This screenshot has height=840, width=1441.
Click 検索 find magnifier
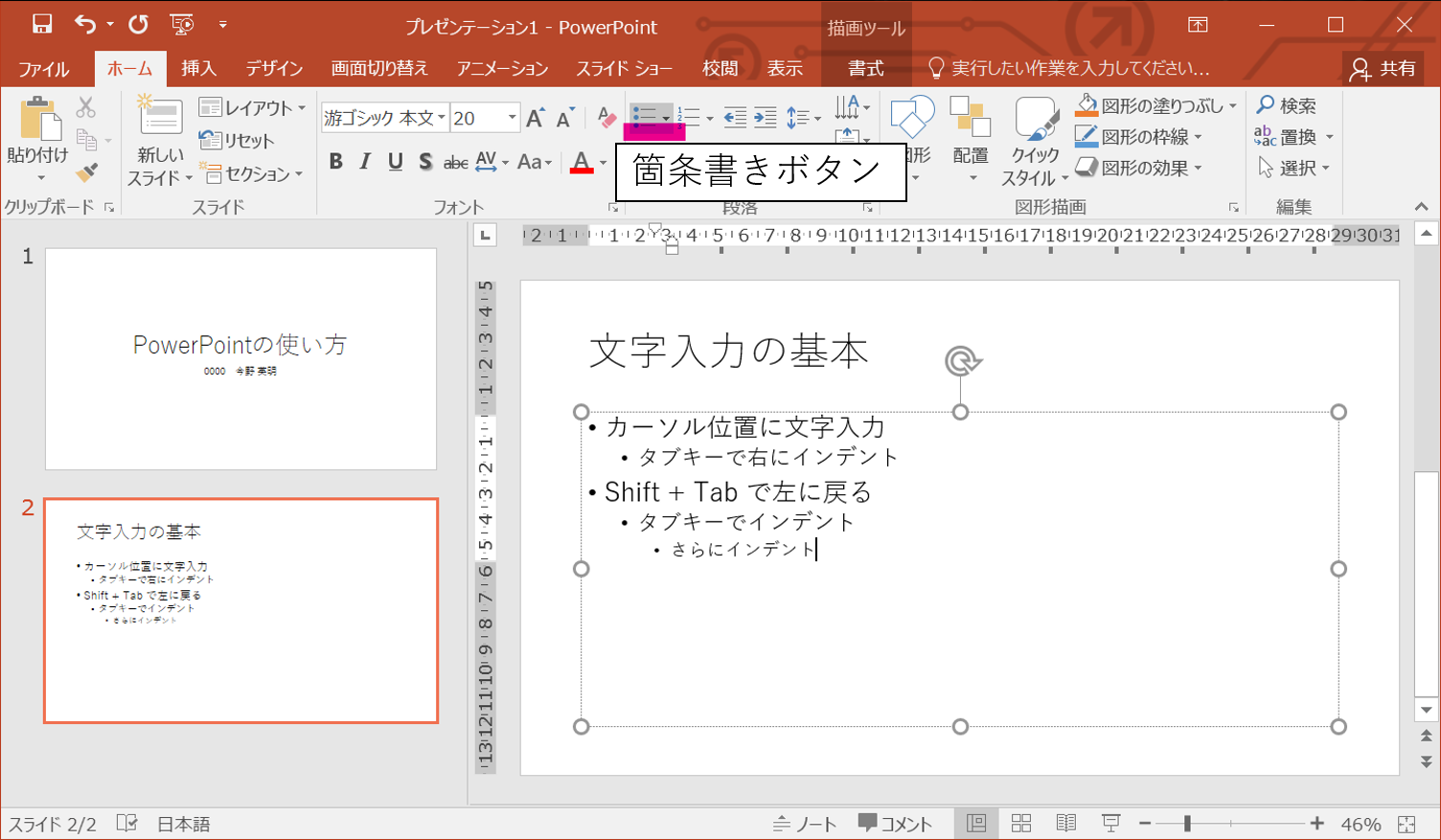pyautogui.click(x=1287, y=105)
